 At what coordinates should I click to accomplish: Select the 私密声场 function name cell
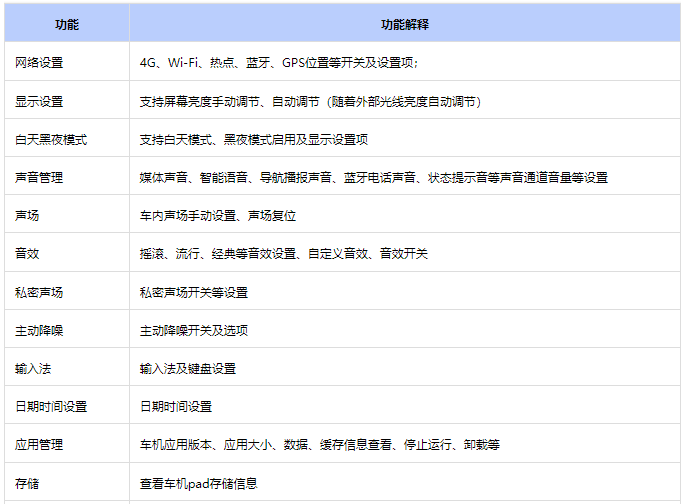click(39, 292)
